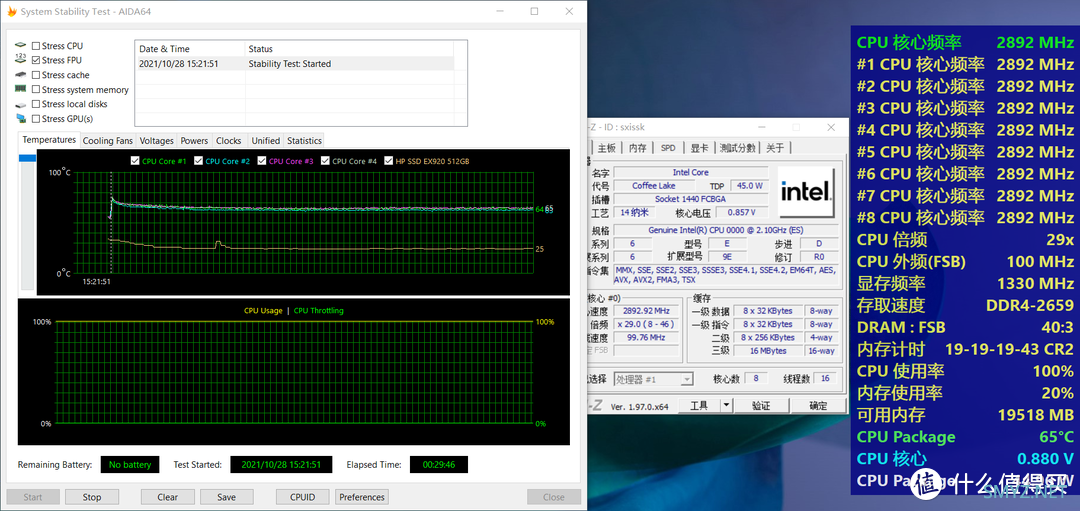Viewport: 1080px width, 511px height.
Task: Click the 验证 button in CPU-Z
Action: click(761, 406)
